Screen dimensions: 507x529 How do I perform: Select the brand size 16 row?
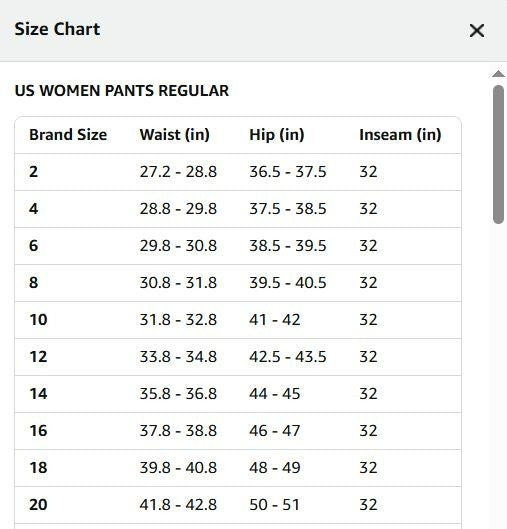[238, 431]
